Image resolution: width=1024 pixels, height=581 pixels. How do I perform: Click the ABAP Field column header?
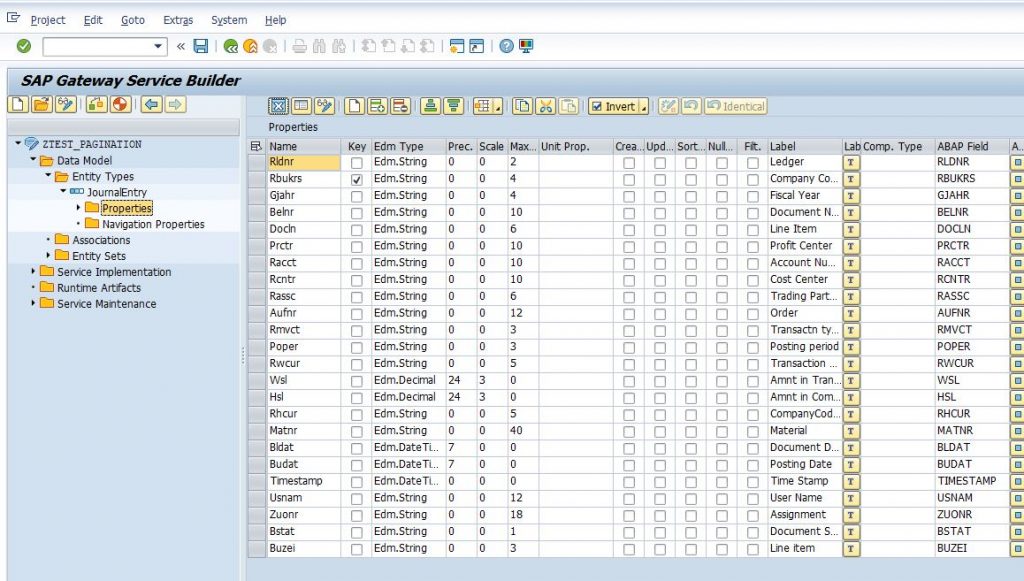point(971,146)
